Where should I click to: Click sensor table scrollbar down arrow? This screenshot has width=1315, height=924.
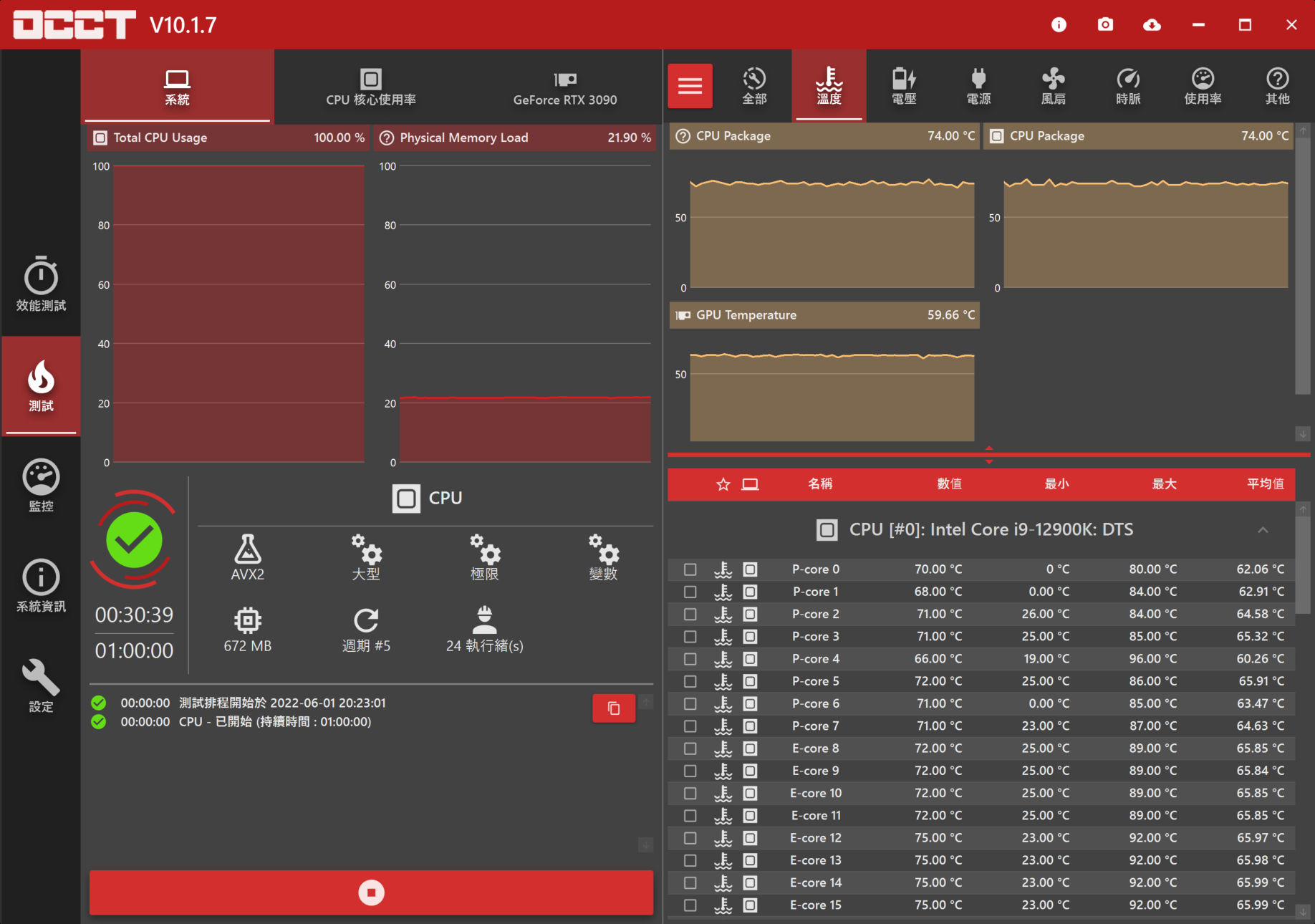click(x=1303, y=912)
